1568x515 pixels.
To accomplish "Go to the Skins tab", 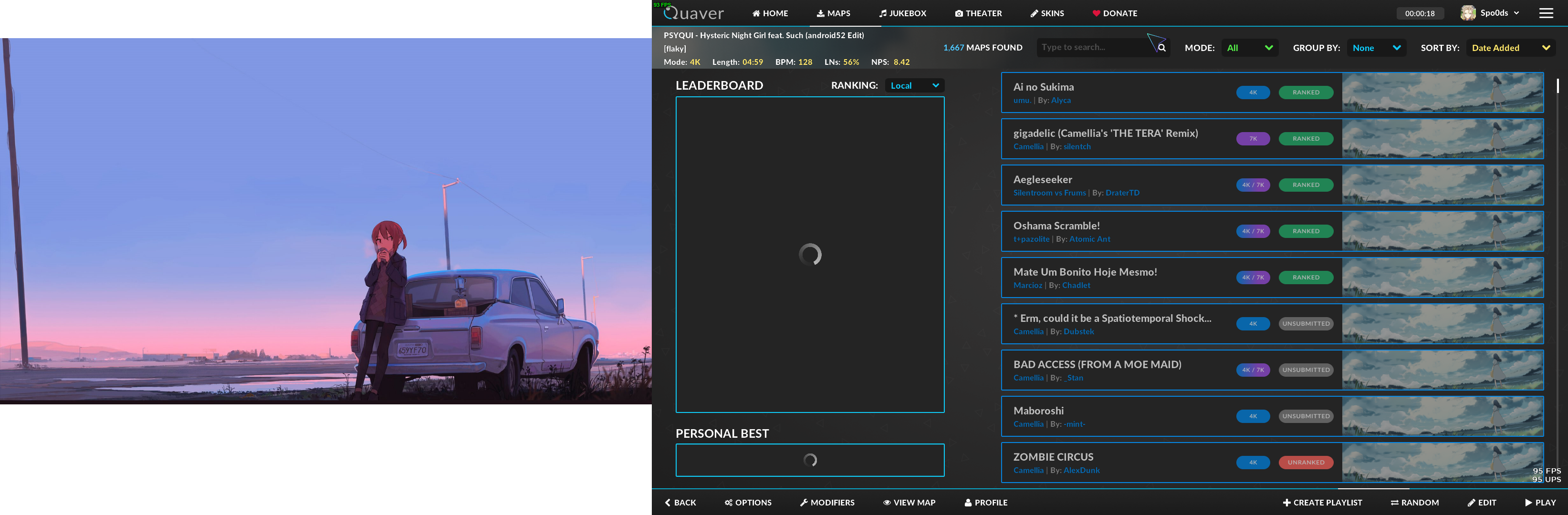I will point(1047,13).
